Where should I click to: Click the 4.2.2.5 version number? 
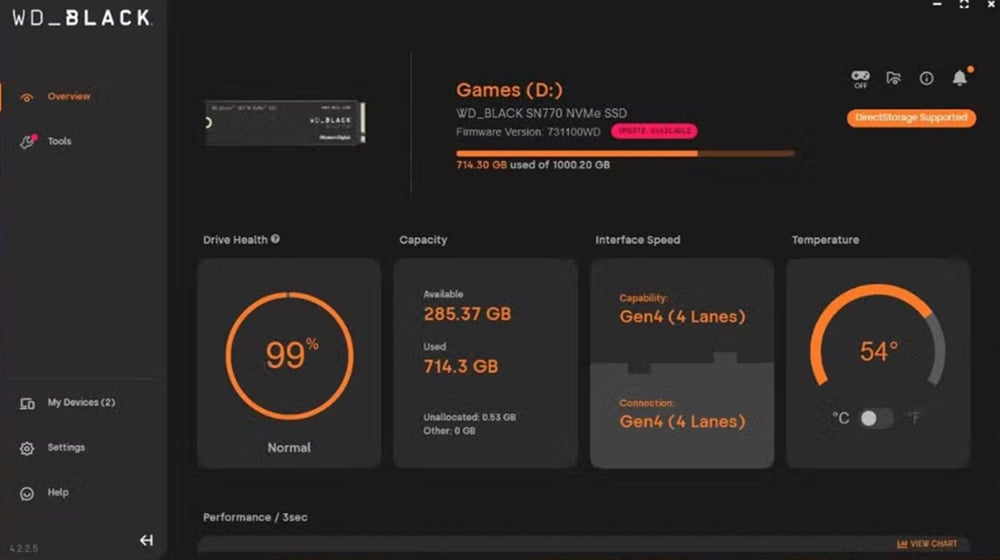[x=24, y=549]
